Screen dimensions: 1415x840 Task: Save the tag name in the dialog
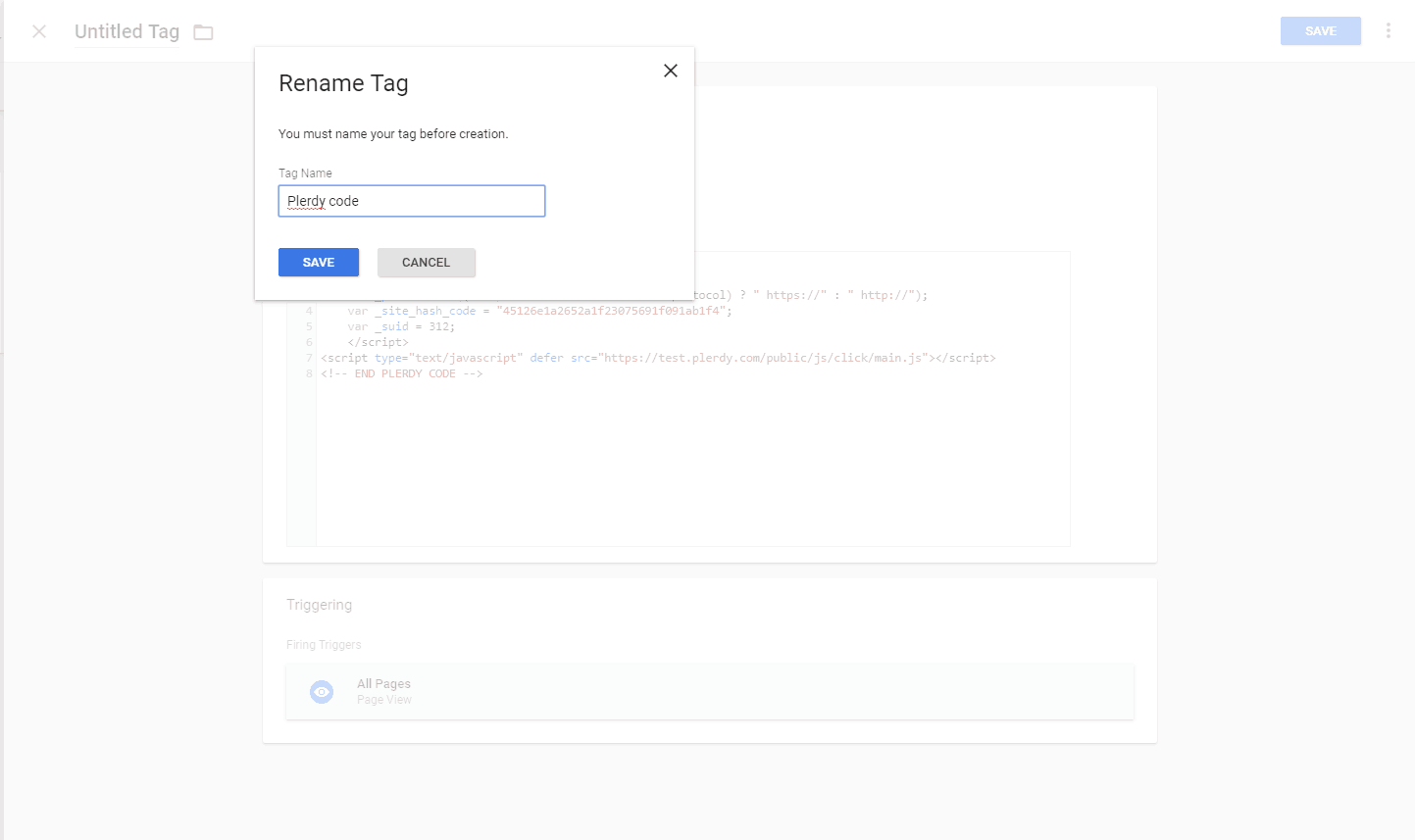click(319, 263)
